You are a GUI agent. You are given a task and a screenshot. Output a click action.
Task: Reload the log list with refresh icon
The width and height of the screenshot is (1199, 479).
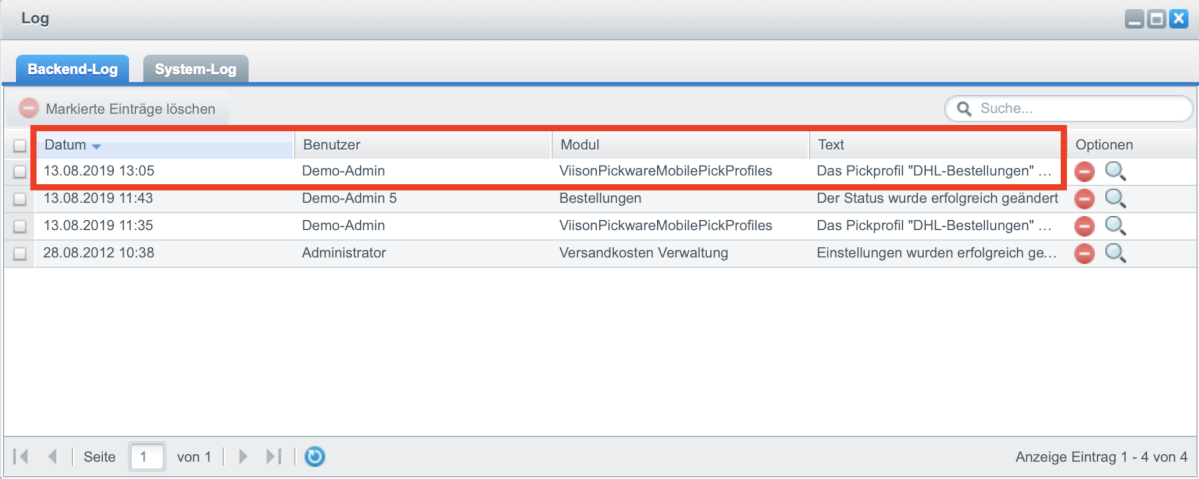click(x=314, y=457)
